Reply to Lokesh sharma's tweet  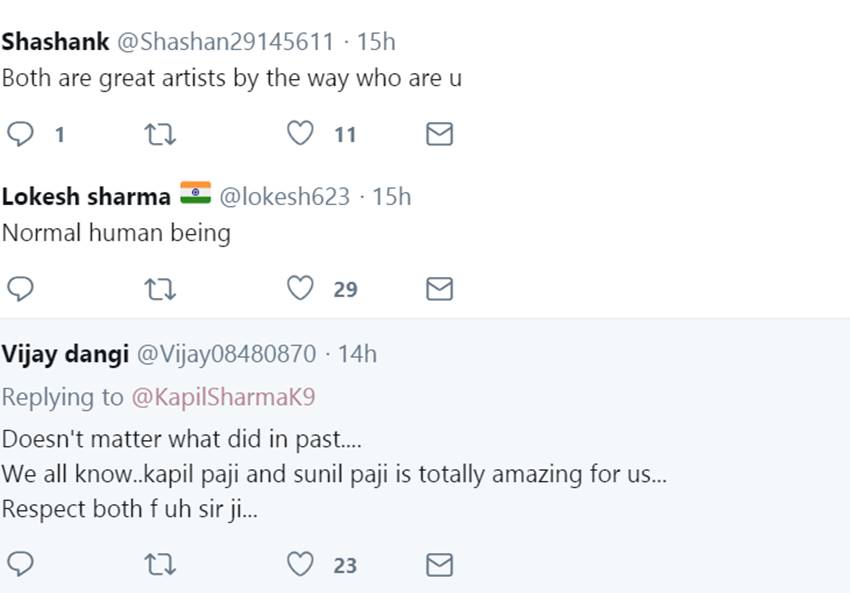click(21, 289)
